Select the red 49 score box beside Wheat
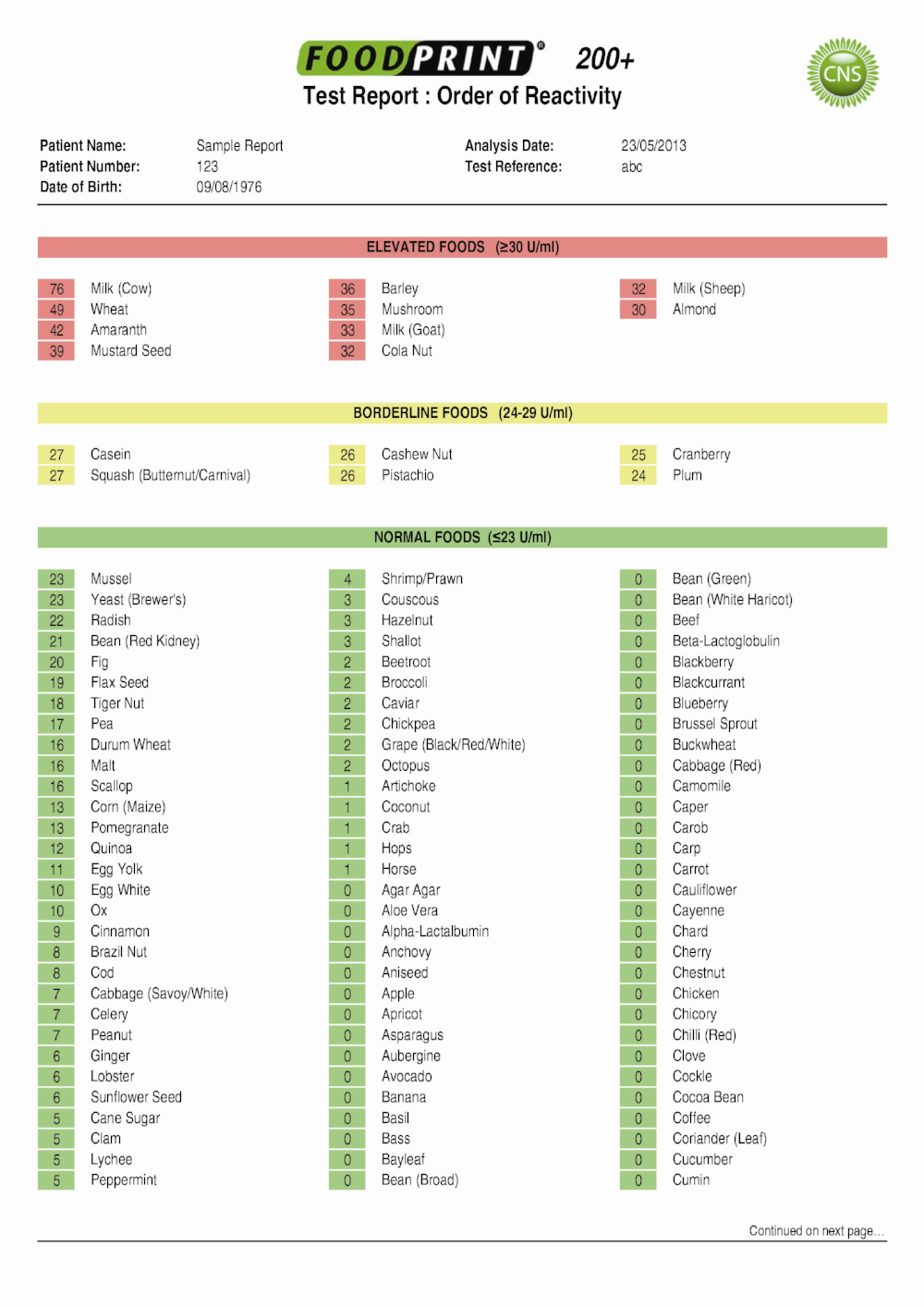Screen dimensions: 924x1307 (56, 310)
